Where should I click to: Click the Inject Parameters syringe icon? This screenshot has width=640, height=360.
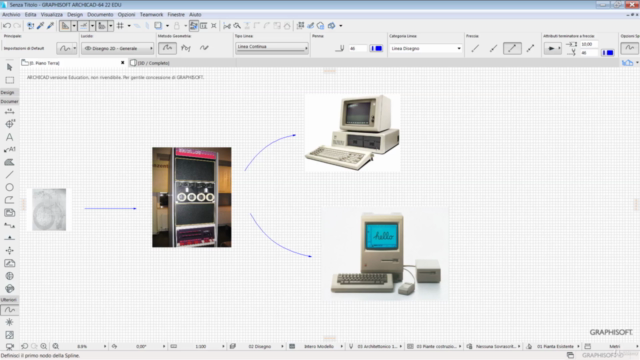[51, 26]
